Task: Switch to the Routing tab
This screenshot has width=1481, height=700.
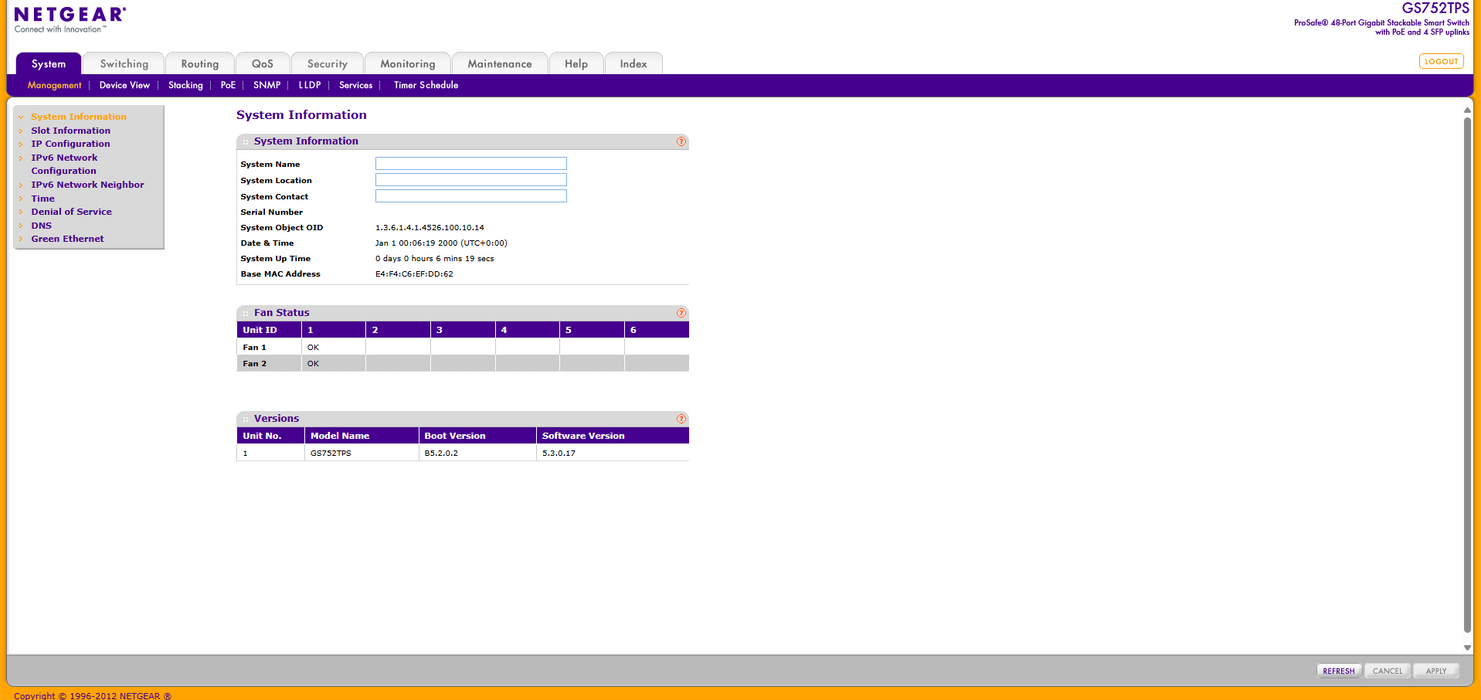Action: click(200, 64)
